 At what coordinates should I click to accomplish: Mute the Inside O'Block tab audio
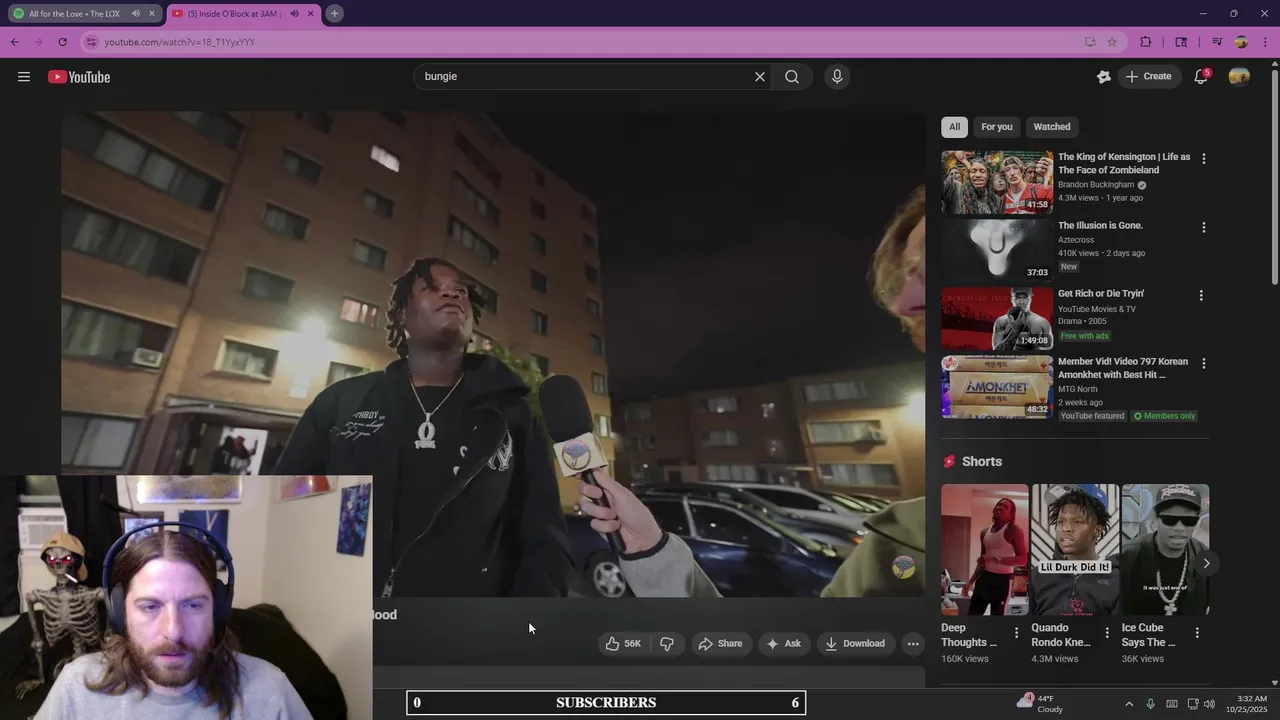pyautogui.click(x=294, y=14)
